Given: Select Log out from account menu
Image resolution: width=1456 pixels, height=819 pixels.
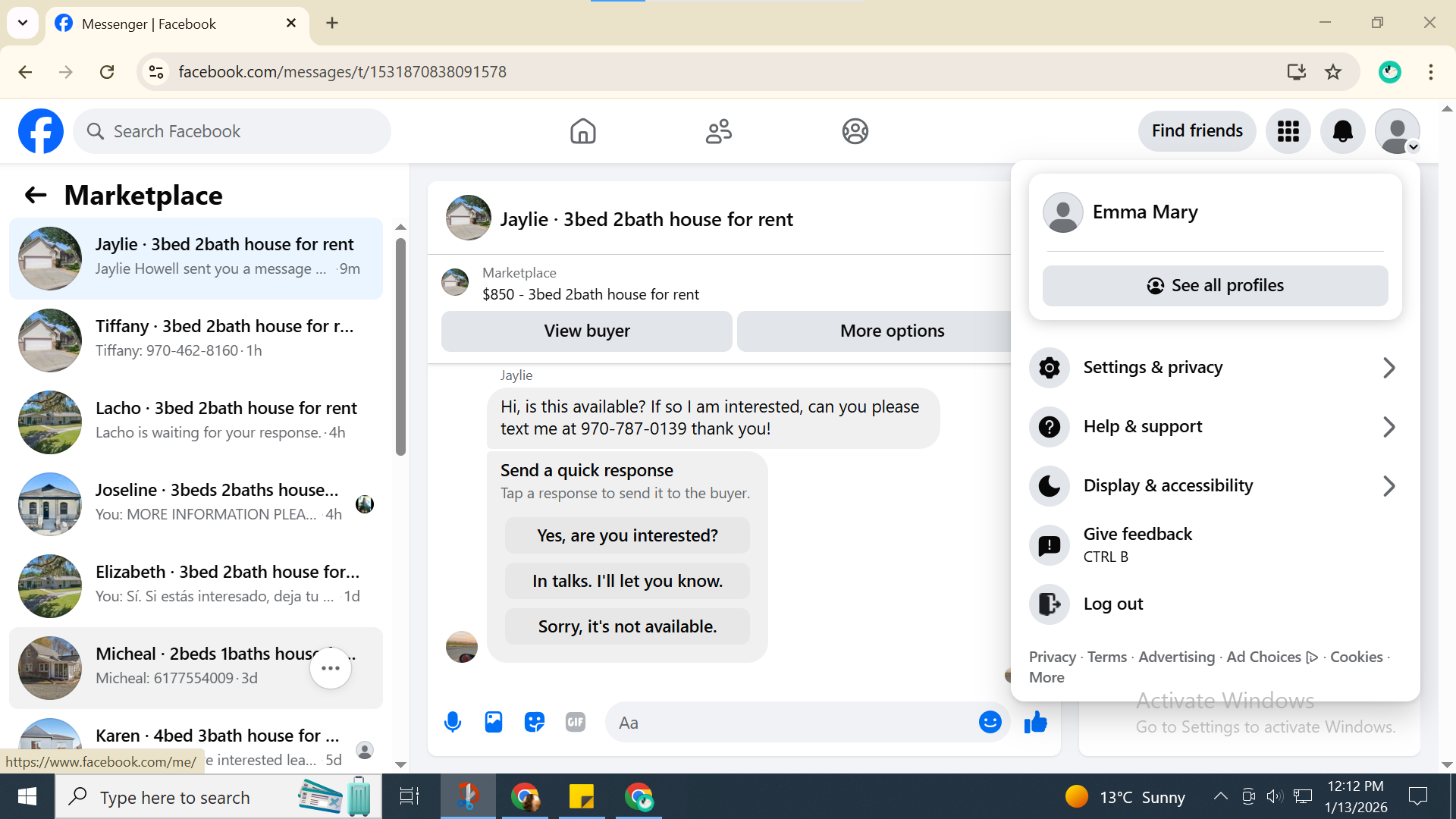Looking at the screenshot, I should coord(1113,604).
